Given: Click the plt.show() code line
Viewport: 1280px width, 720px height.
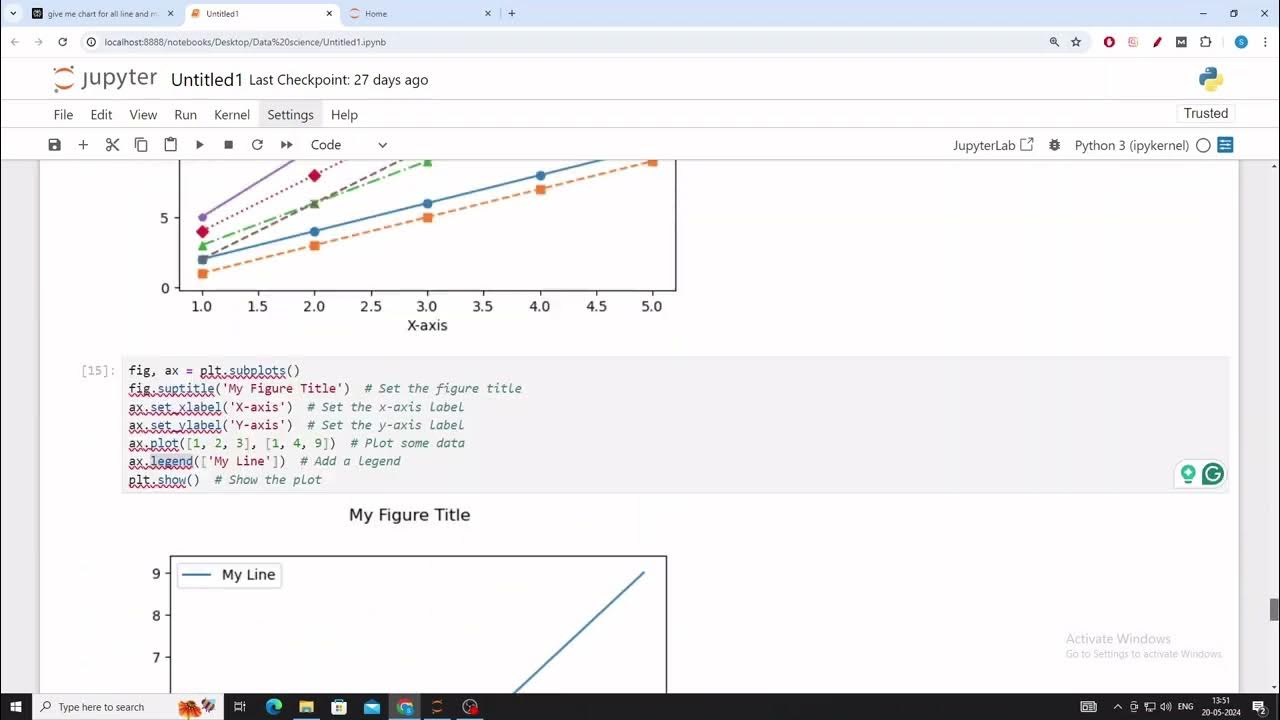Looking at the screenshot, I should pos(164,480).
